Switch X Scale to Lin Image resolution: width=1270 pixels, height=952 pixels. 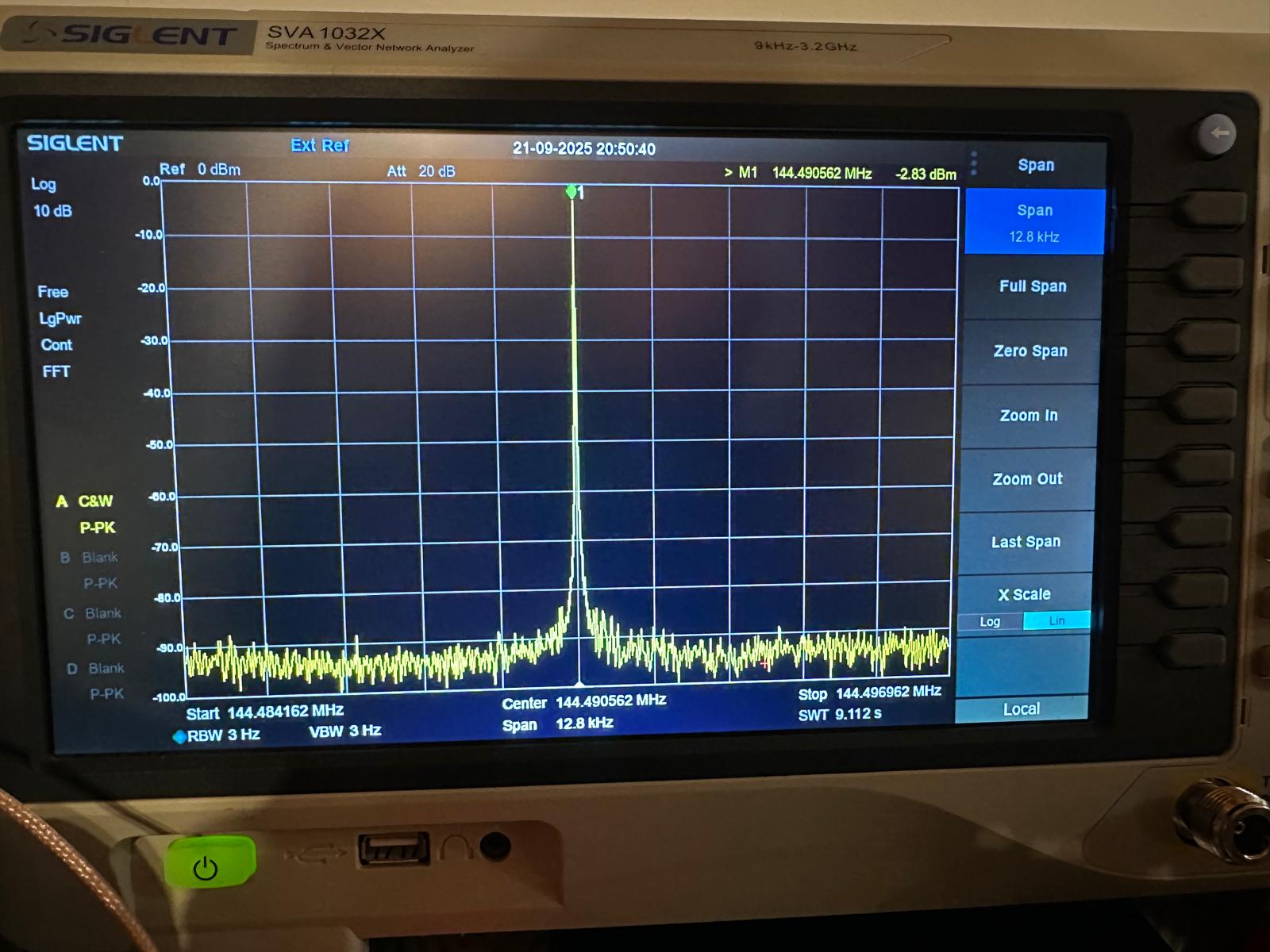point(1056,621)
